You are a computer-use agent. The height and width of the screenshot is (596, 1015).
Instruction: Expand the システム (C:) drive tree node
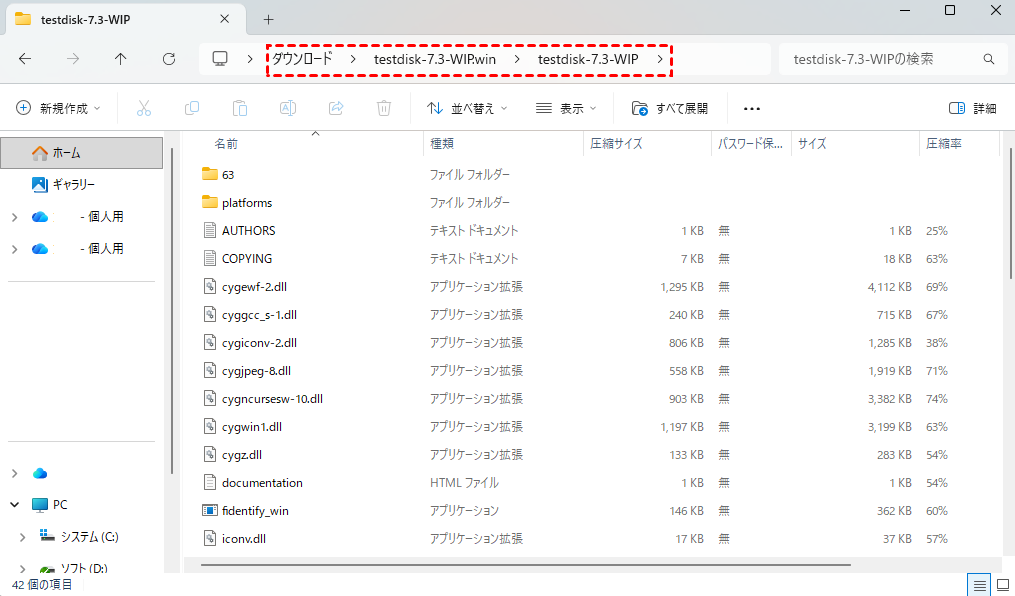[22, 537]
